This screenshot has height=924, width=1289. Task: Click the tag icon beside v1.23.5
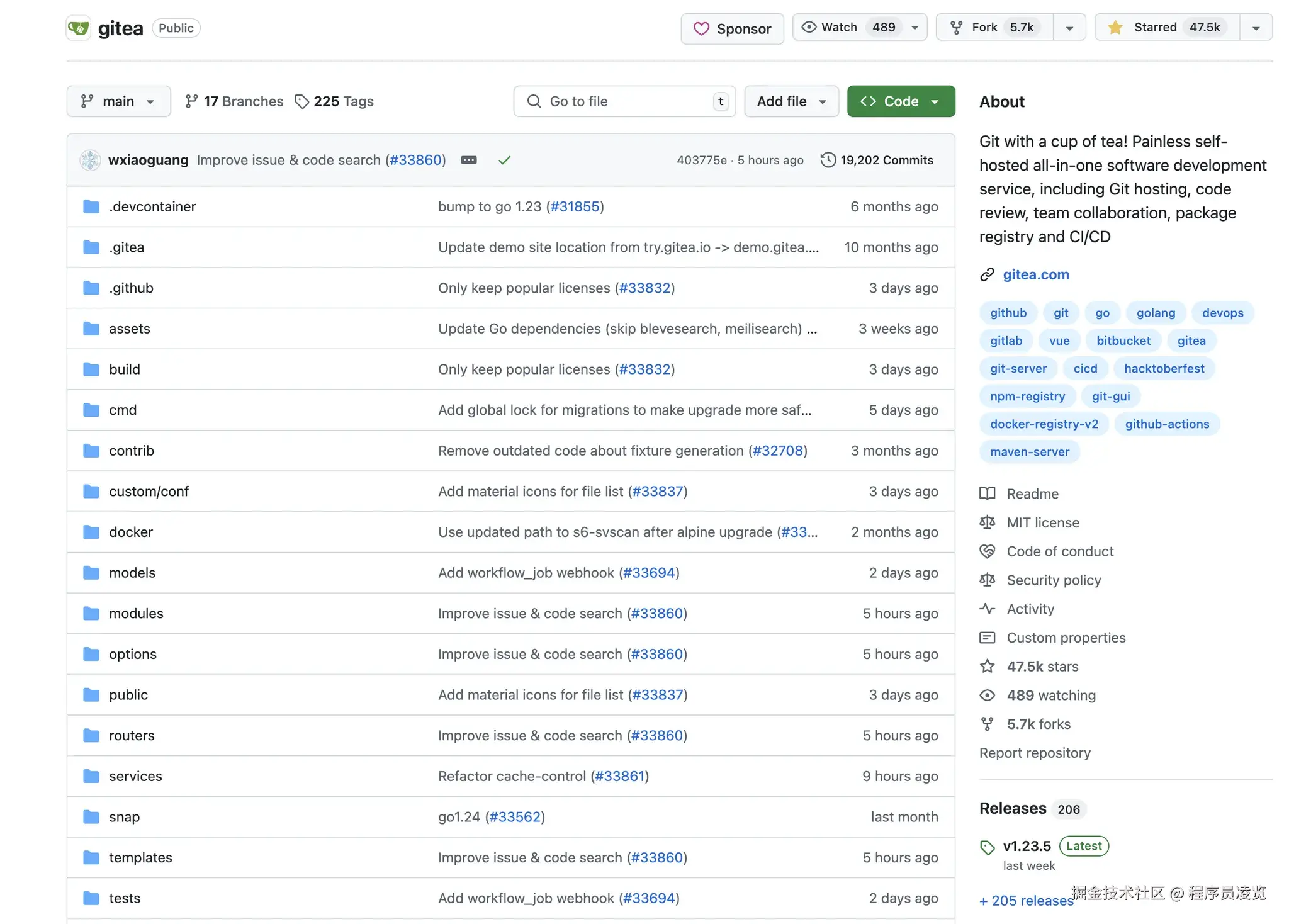[x=988, y=847]
